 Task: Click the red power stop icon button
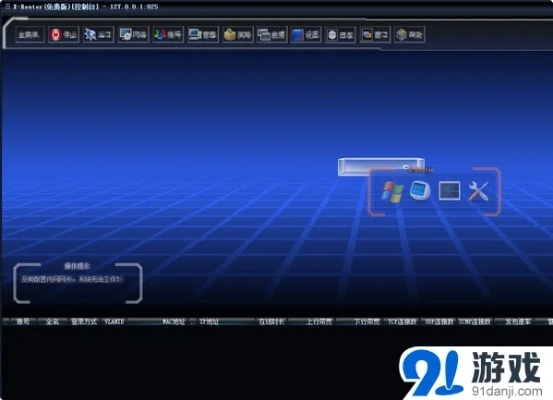pyautogui.click(x=63, y=35)
